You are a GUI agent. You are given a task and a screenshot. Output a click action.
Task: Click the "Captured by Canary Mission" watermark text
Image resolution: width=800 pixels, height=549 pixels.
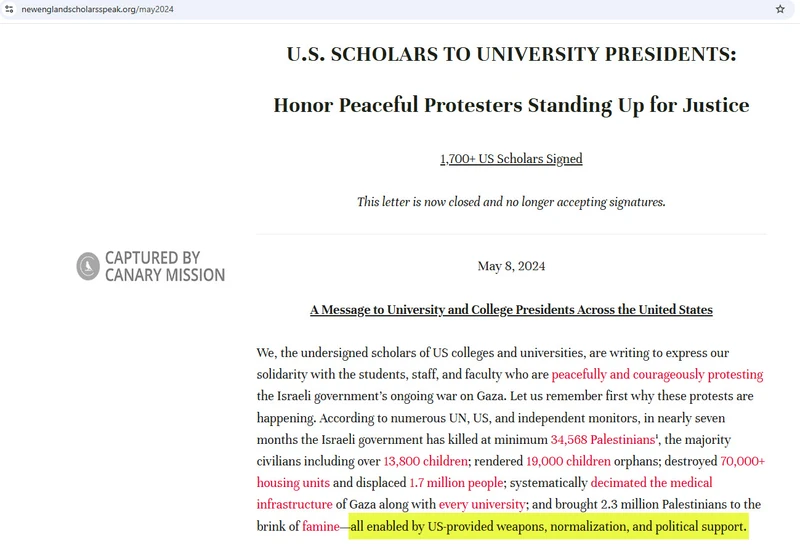[164, 266]
